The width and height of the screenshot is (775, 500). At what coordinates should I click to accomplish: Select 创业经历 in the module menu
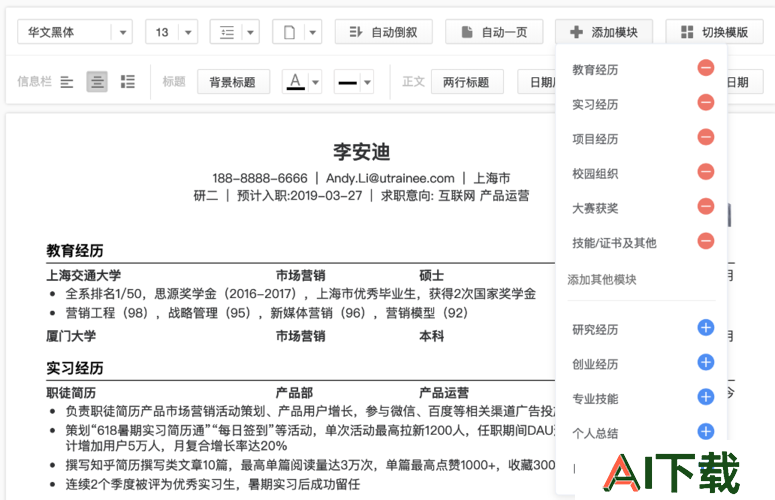595,364
